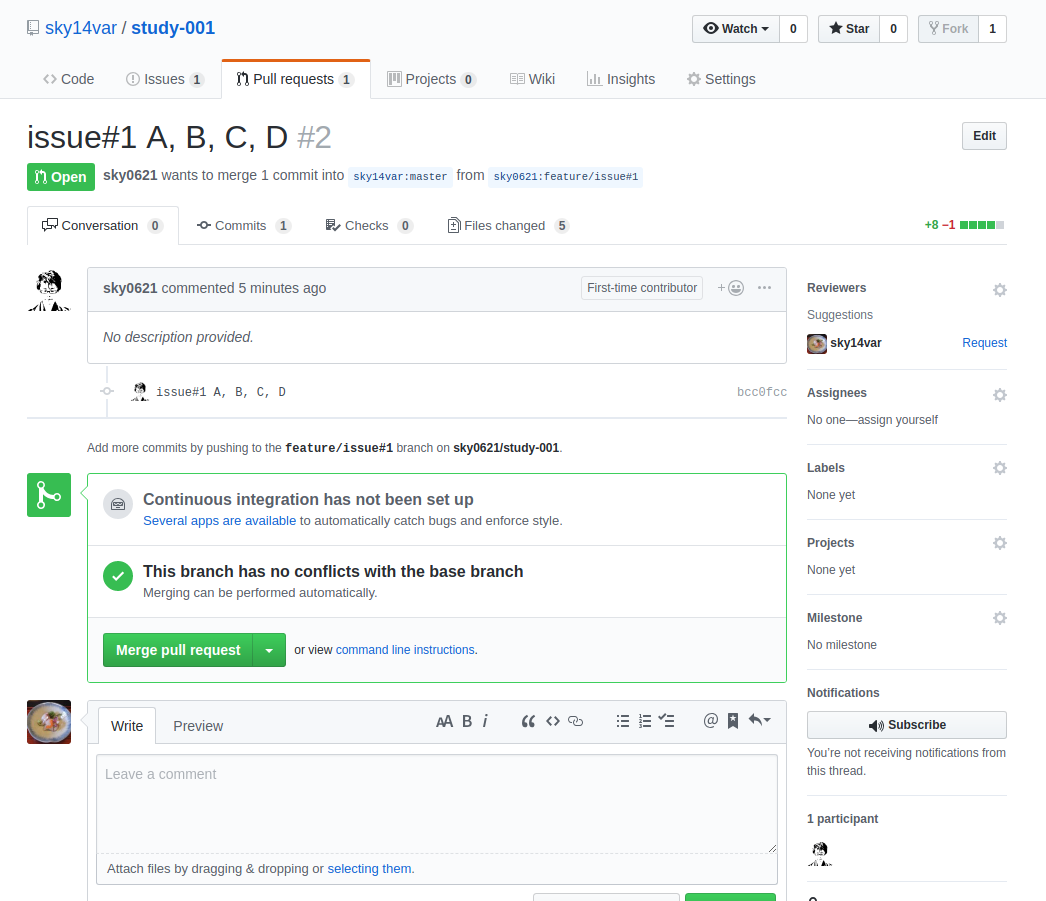Switch to Checks tab
1046x901 pixels.
(x=369, y=226)
